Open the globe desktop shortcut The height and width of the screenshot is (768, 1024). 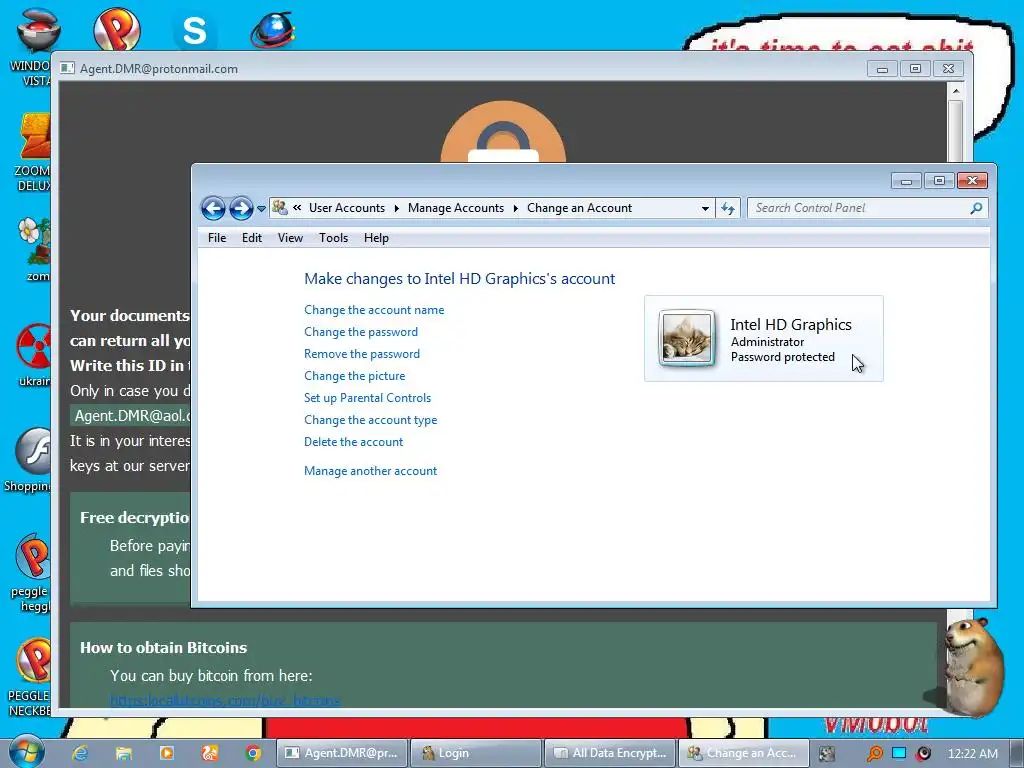pos(273,29)
